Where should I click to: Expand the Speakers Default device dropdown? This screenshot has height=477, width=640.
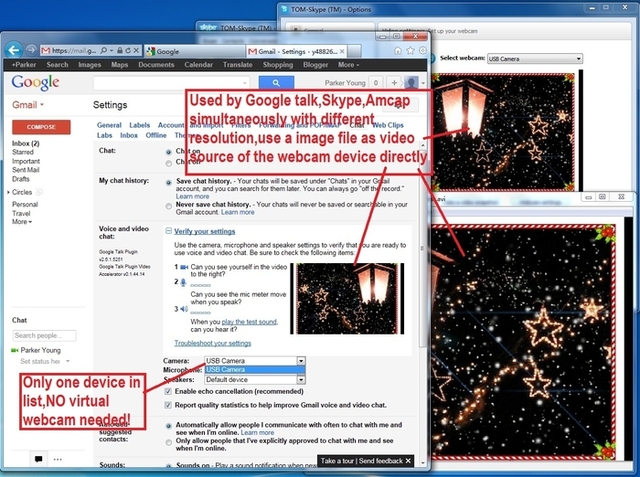tap(254, 379)
